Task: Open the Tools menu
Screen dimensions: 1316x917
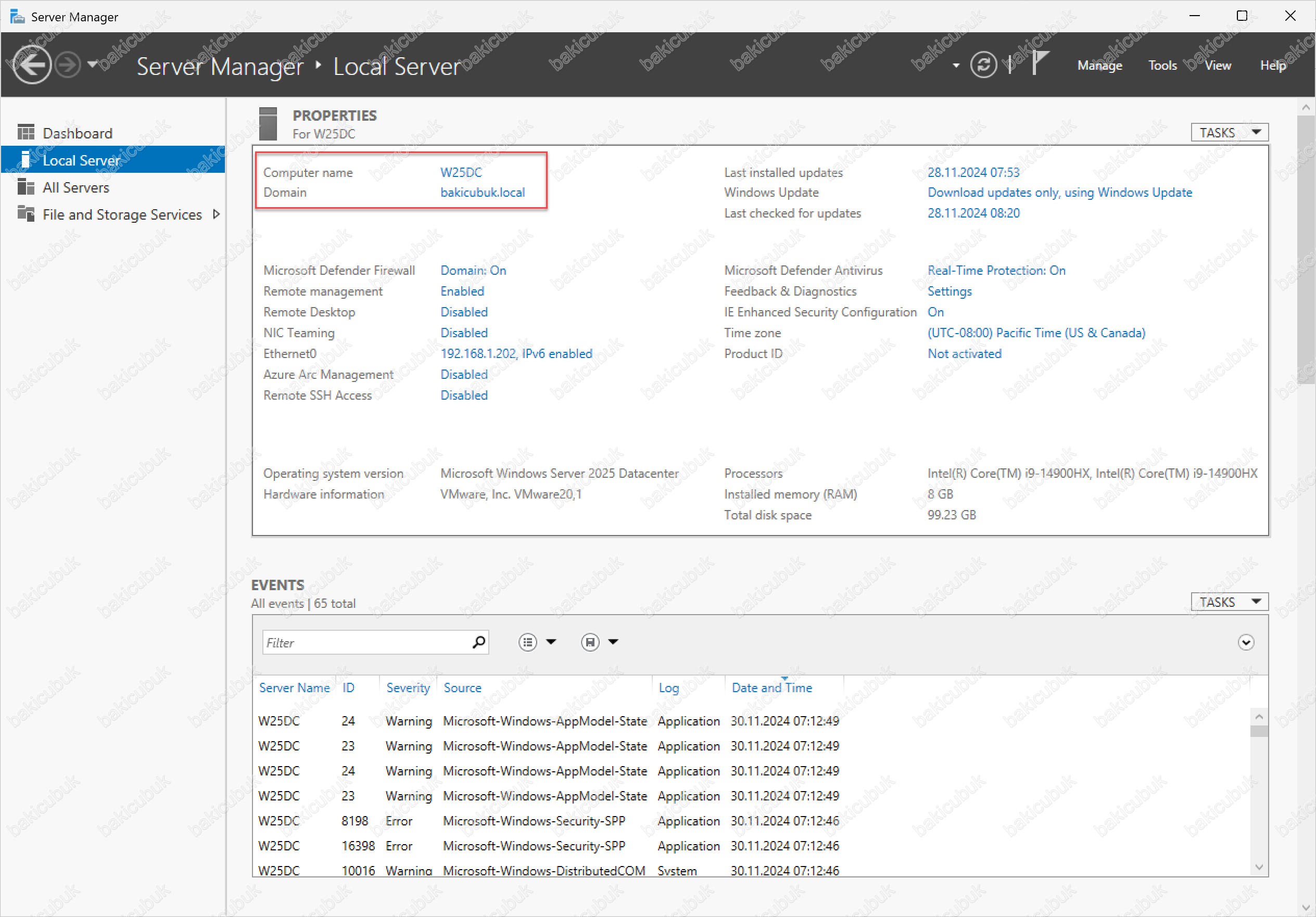Action: (x=1162, y=66)
